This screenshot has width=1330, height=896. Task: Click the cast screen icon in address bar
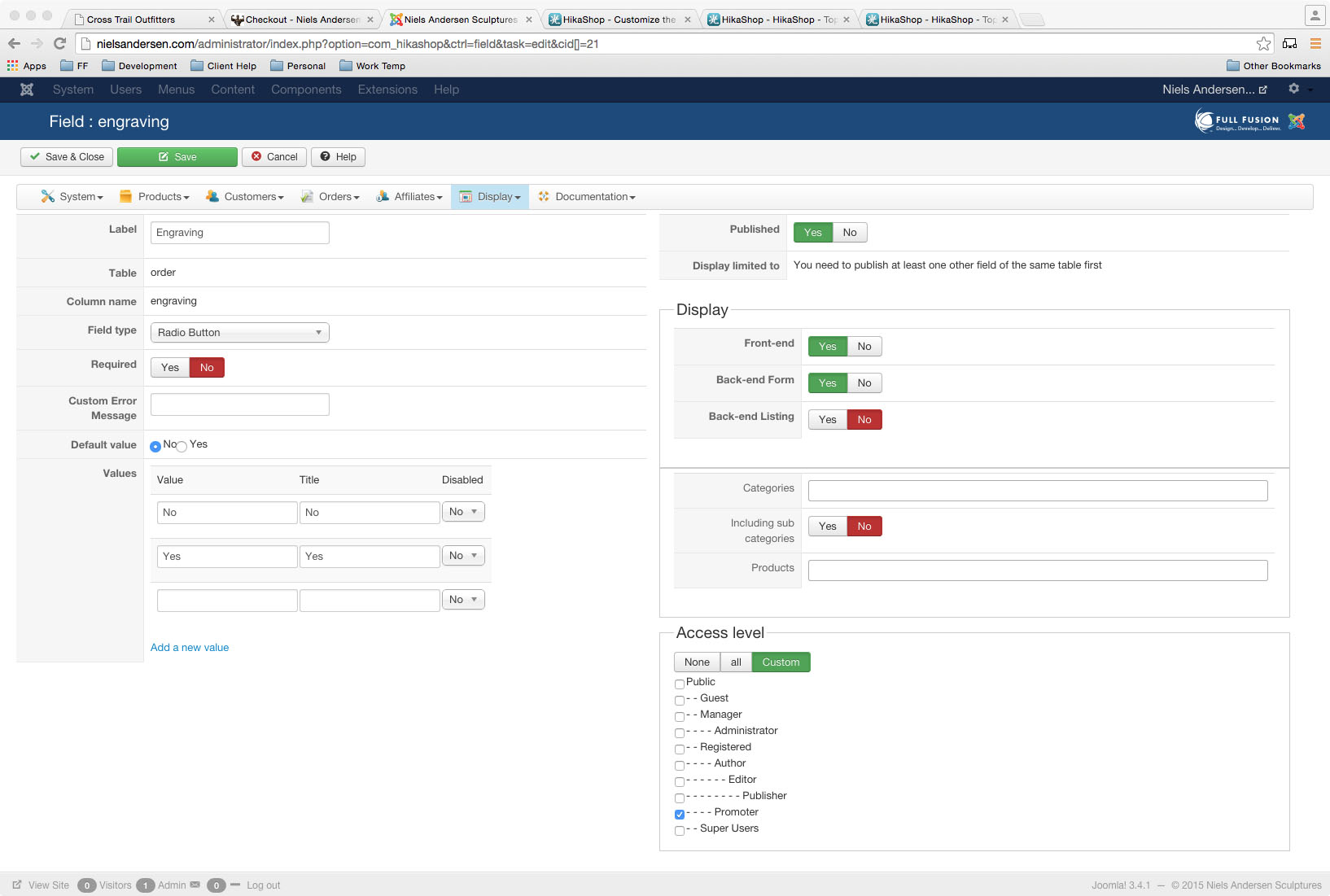(1290, 44)
